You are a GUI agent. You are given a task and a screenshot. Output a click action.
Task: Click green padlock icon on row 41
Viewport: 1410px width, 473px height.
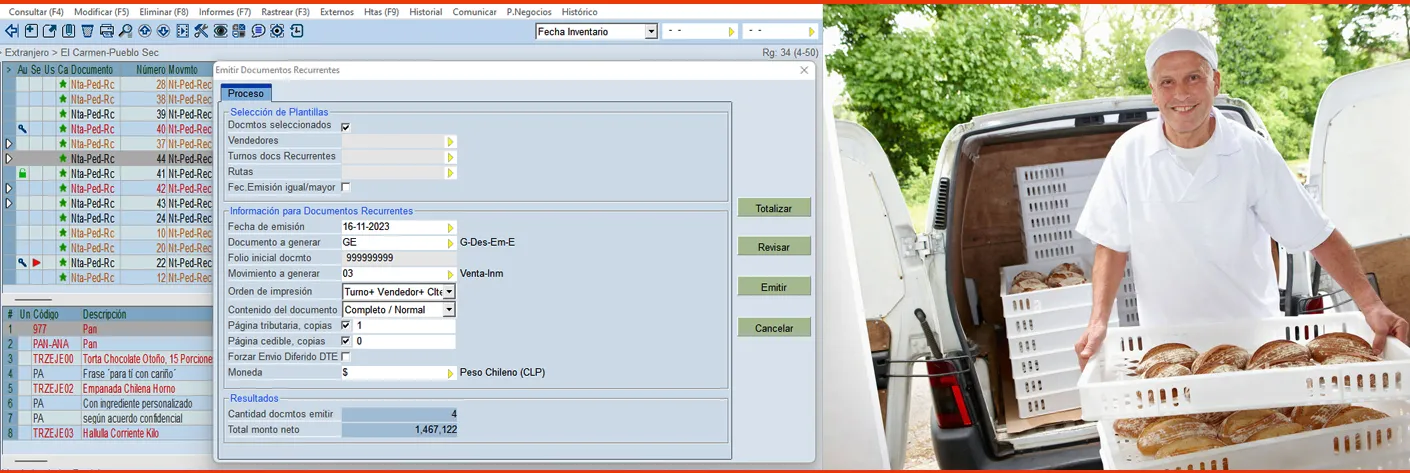tap(23, 174)
